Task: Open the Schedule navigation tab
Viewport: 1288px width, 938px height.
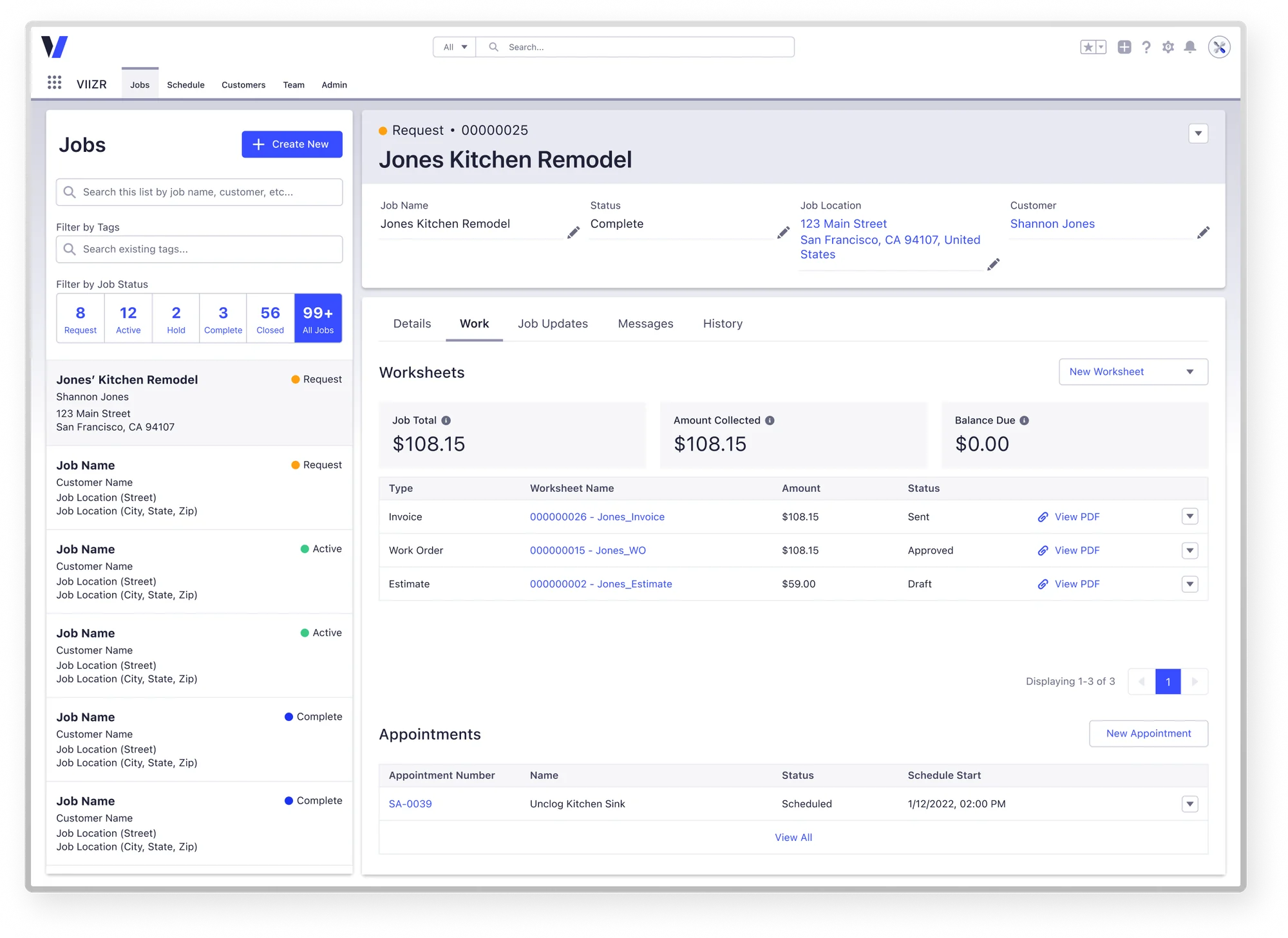Action: point(185,85)
